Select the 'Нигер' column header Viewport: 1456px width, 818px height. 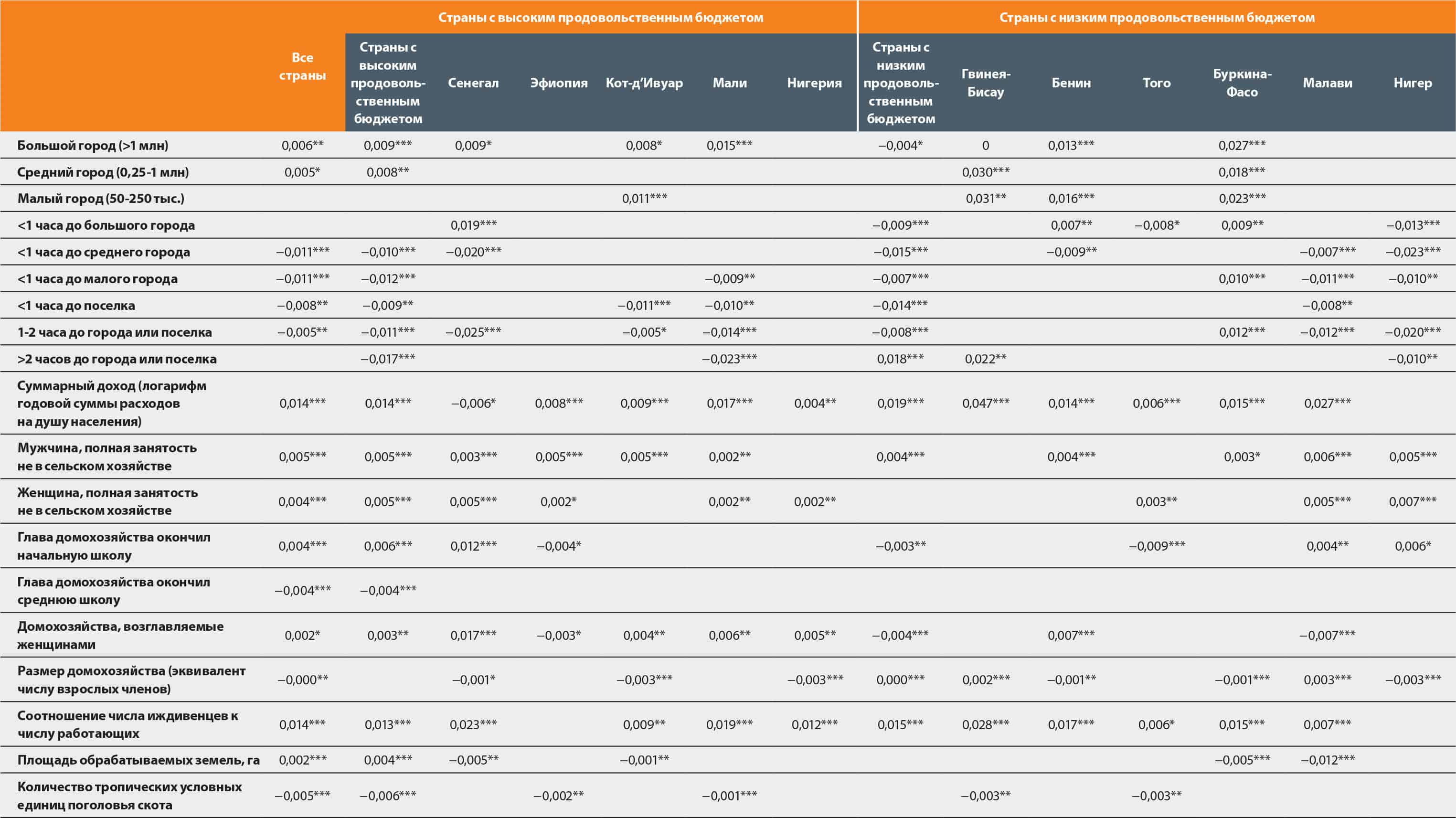pos(1413,83)
